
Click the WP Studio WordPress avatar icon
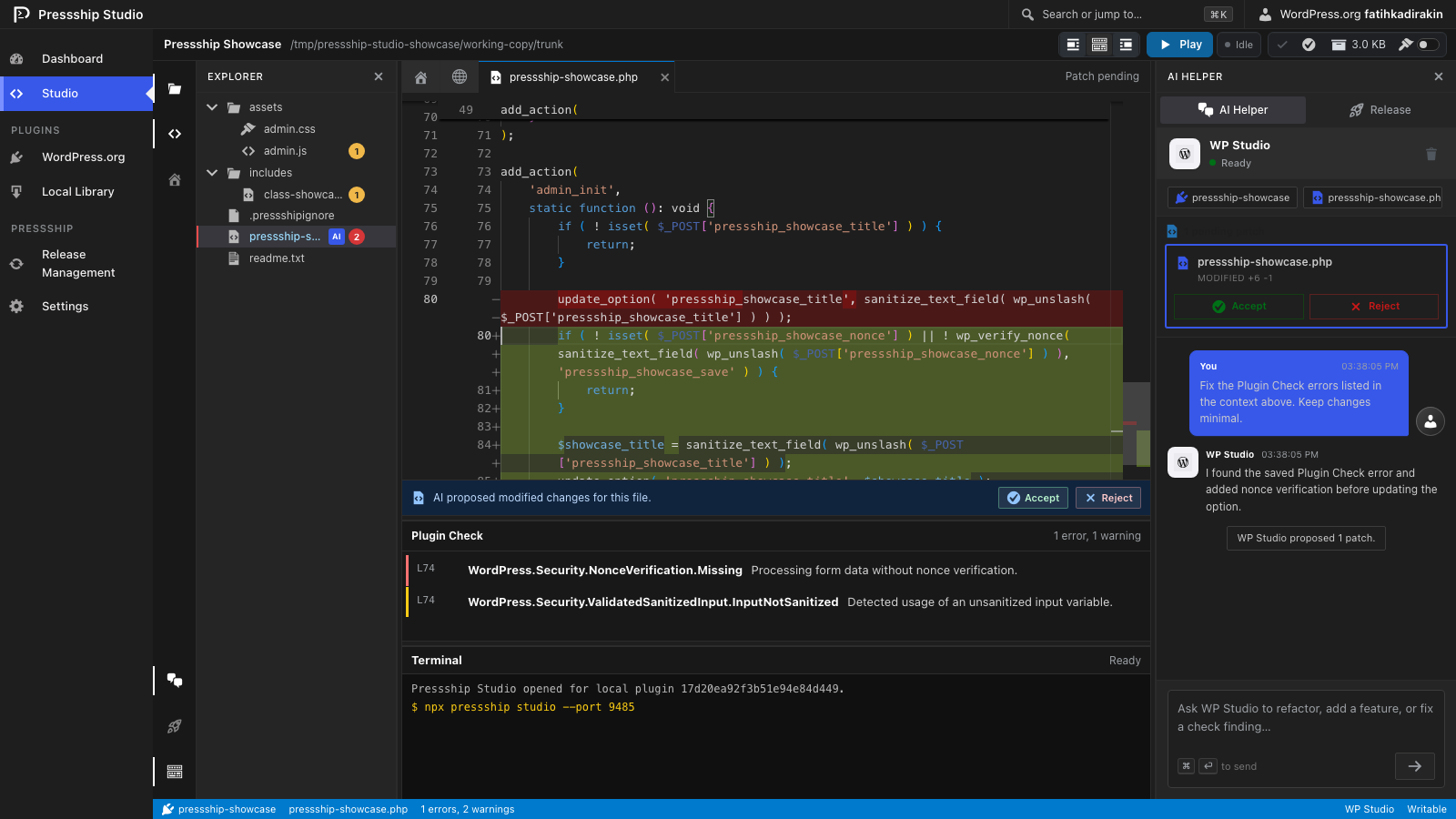pyautogui.click(x=1184, y=155)
